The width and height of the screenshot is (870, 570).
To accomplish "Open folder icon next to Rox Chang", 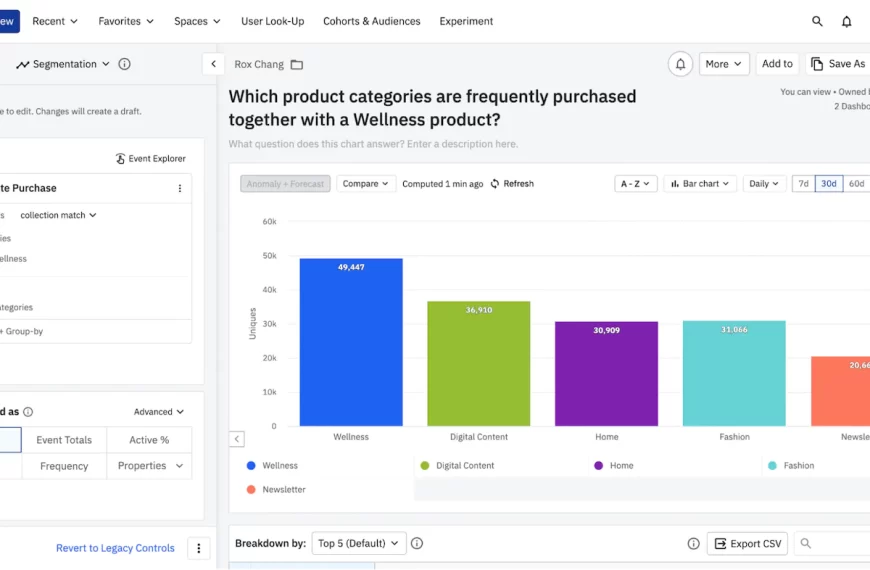I will [x=297, y=64].
